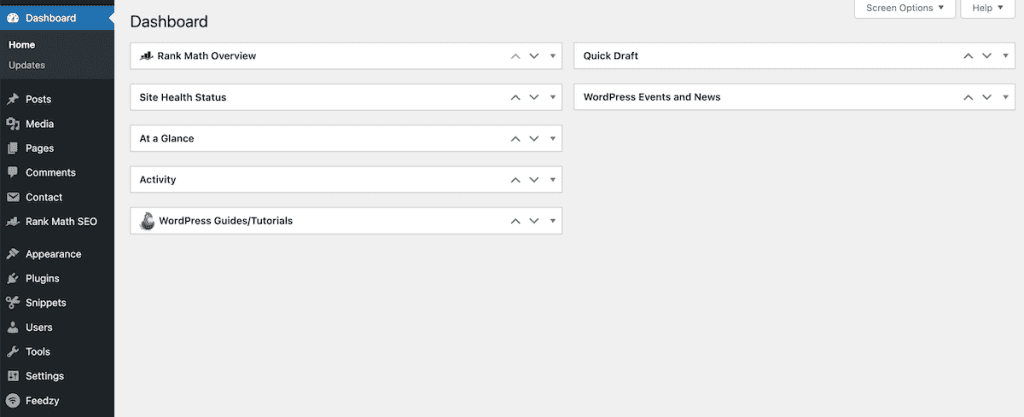Expand the WordPress Guides/Tutorials panel toggle
Image resolution: width=1024 pixels, height=417 pixels.
552,221
